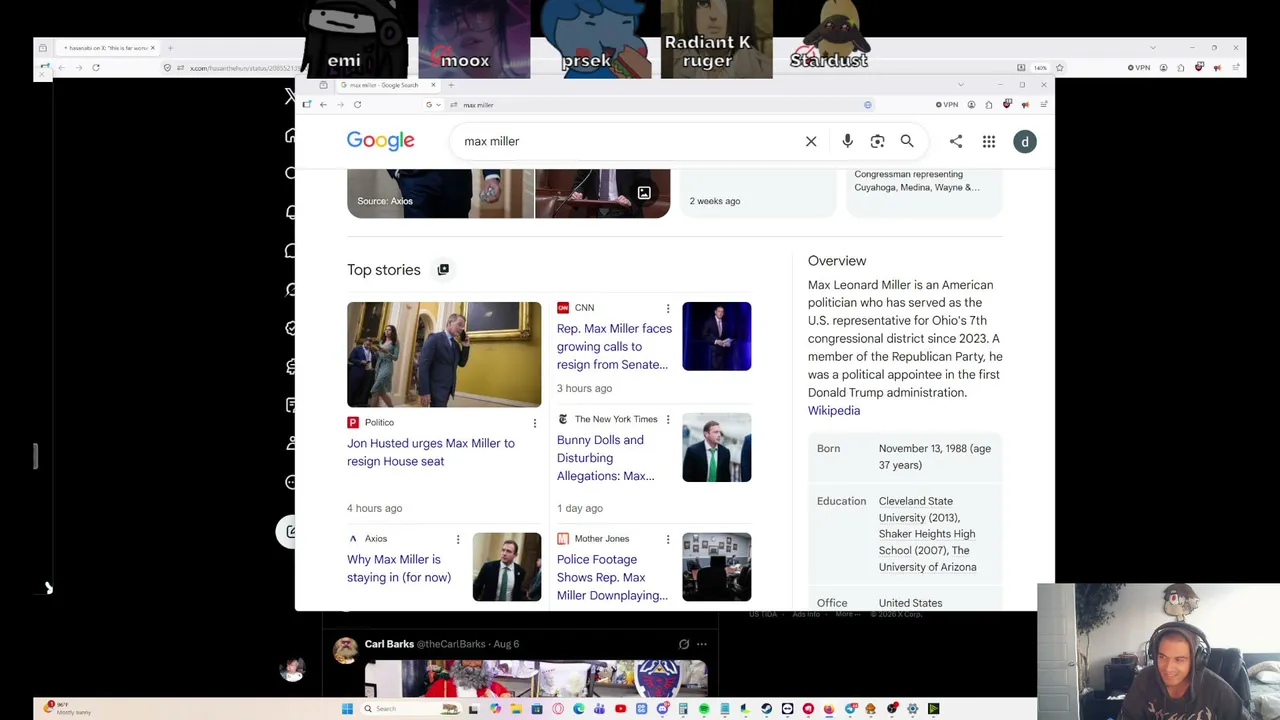Open CNN 'Rep. Max Miller faces growing calls' story
The width and height of the screenshot is (1280, 720).
click(614, 346)
